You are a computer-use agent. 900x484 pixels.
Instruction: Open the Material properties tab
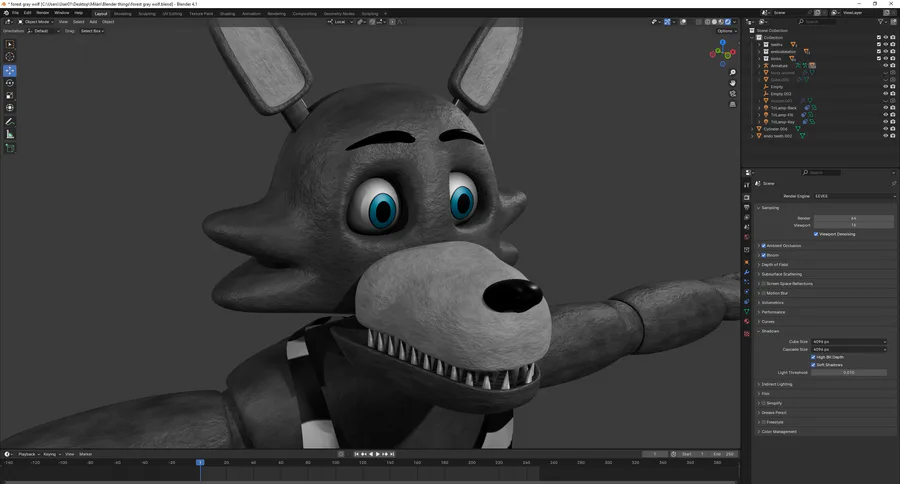(x=747, y=322)
